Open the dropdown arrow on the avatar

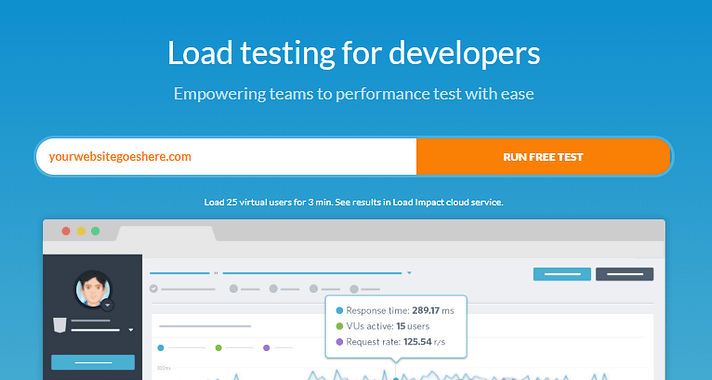[108, 306]
